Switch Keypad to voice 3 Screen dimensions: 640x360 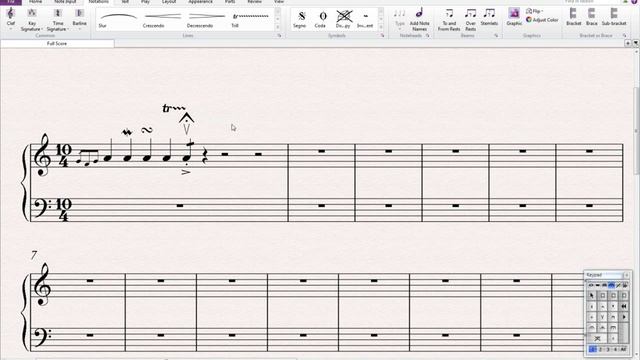(608, 349)
